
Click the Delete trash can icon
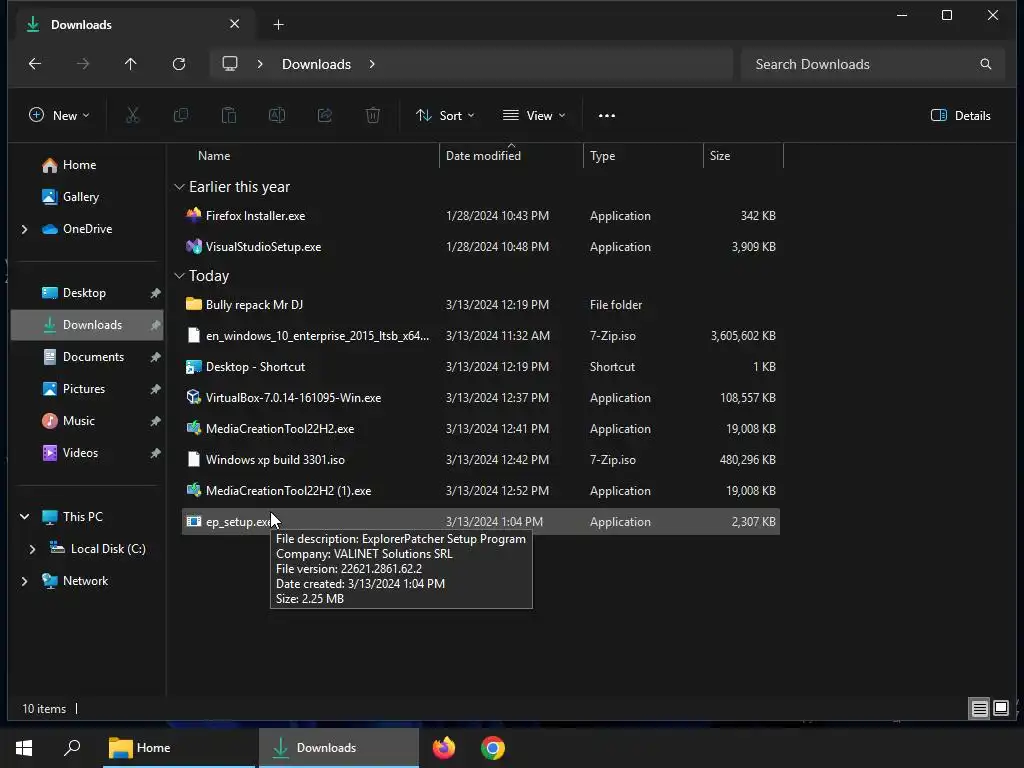tap(373, 116)
